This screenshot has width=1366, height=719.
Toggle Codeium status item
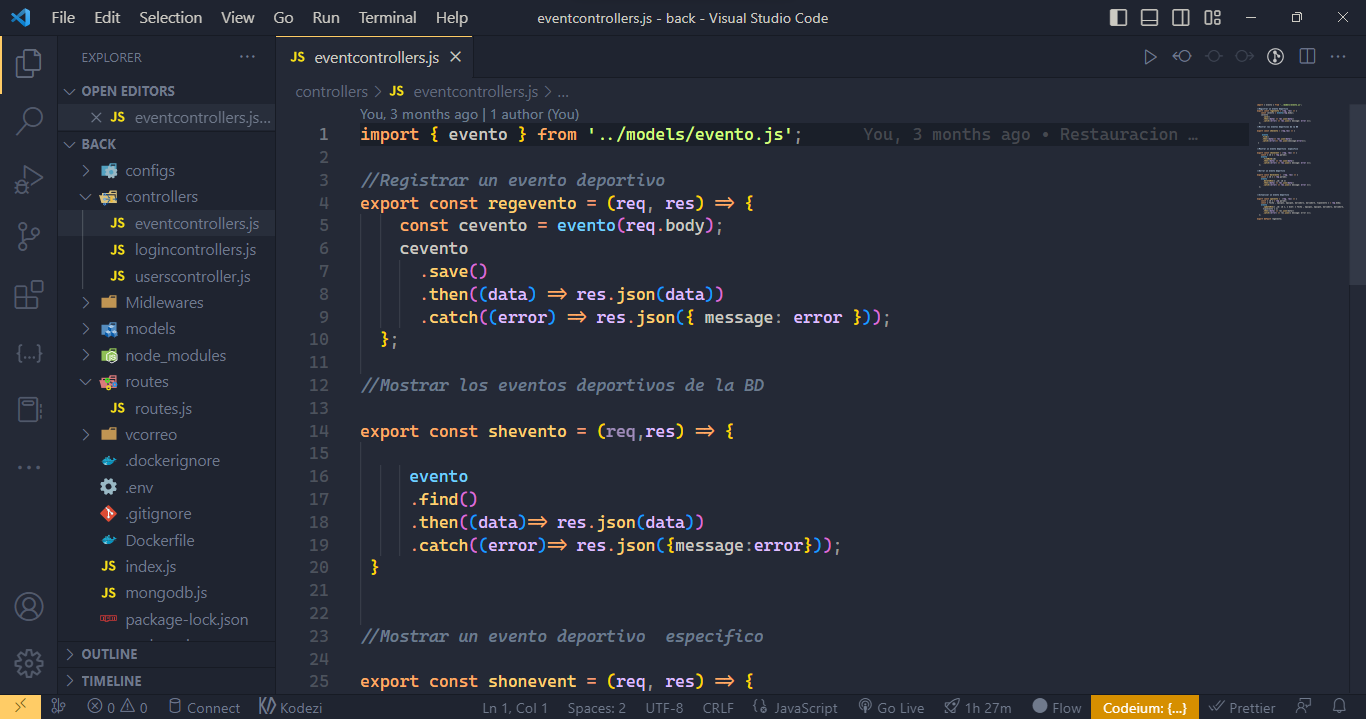tap(1145, 707)
